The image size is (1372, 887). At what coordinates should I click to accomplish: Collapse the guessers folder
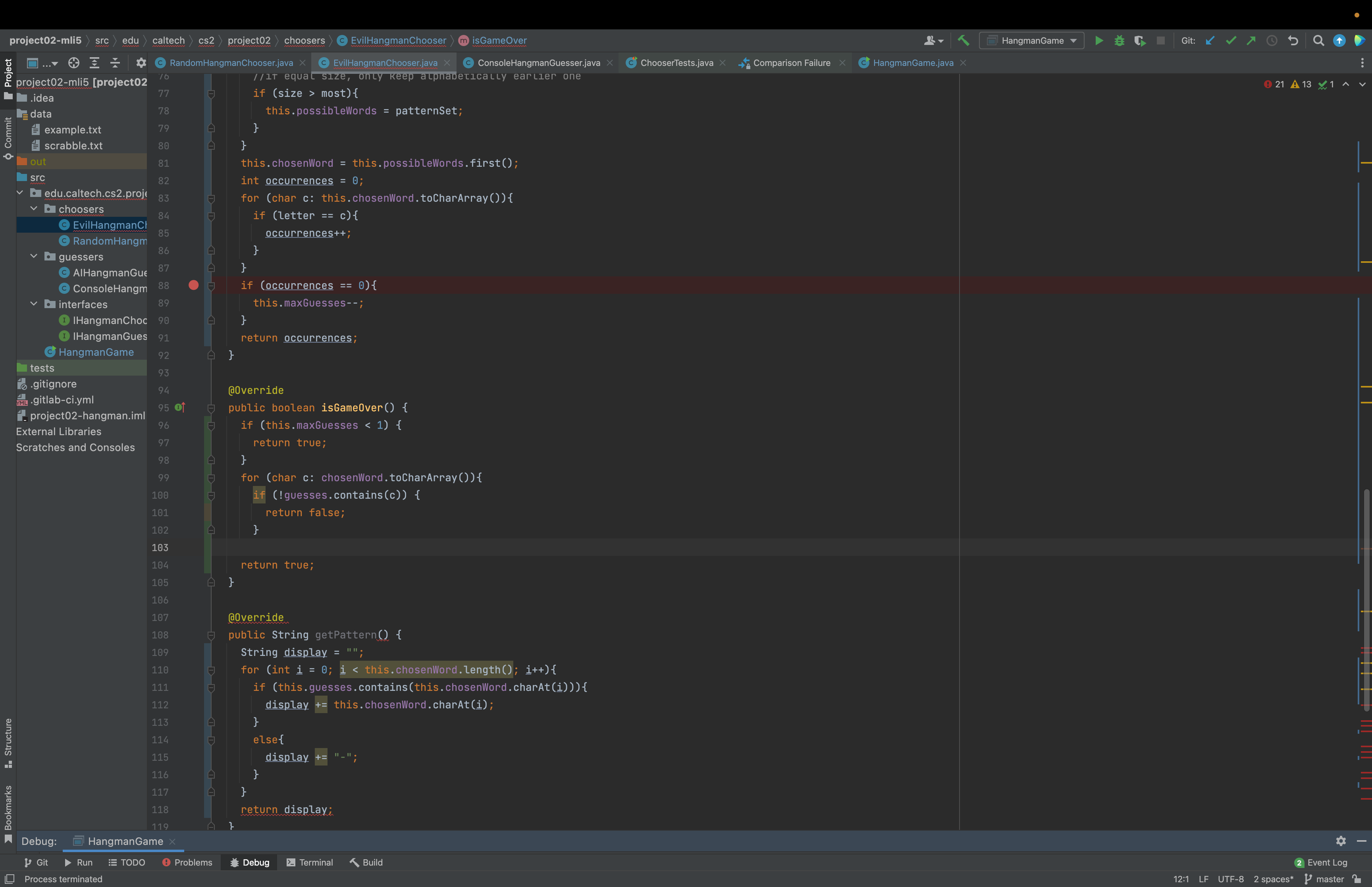click(33, 256)
